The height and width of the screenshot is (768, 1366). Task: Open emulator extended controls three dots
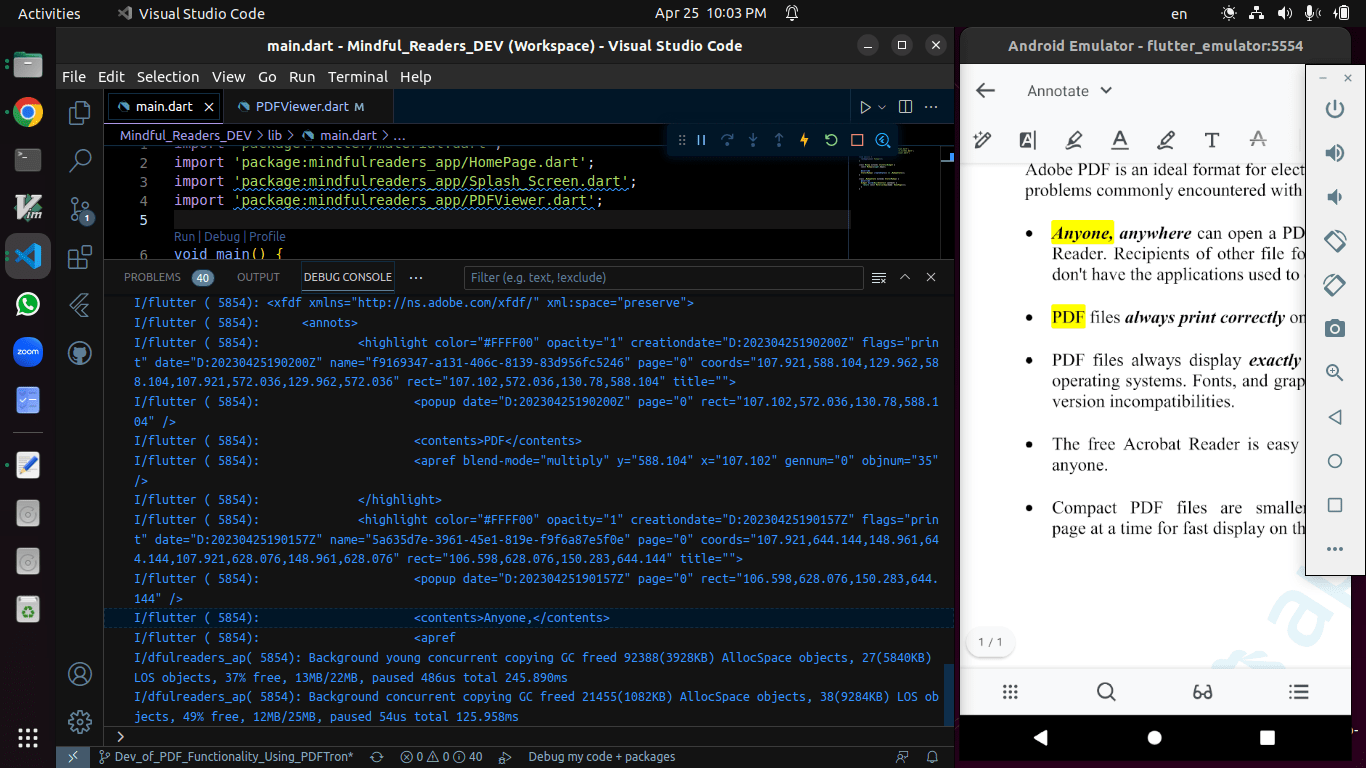1334,549
